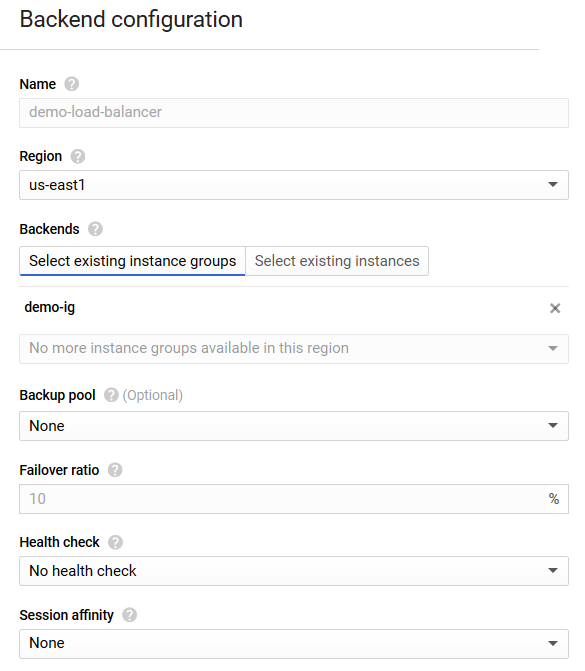Click the Backup pool help icon

point(111,395)
